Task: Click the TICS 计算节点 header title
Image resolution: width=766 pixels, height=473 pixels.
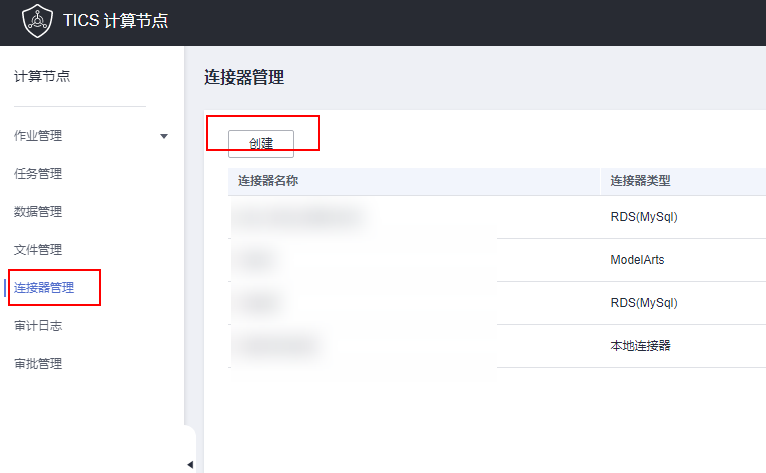Action: tap(115, 22)
